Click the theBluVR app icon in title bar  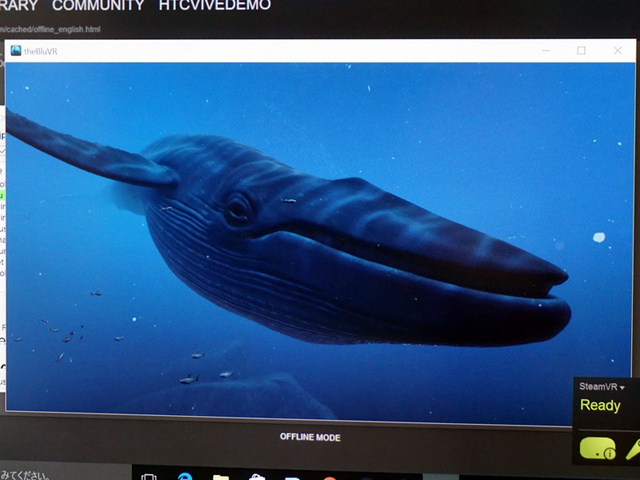pos(16,51)
